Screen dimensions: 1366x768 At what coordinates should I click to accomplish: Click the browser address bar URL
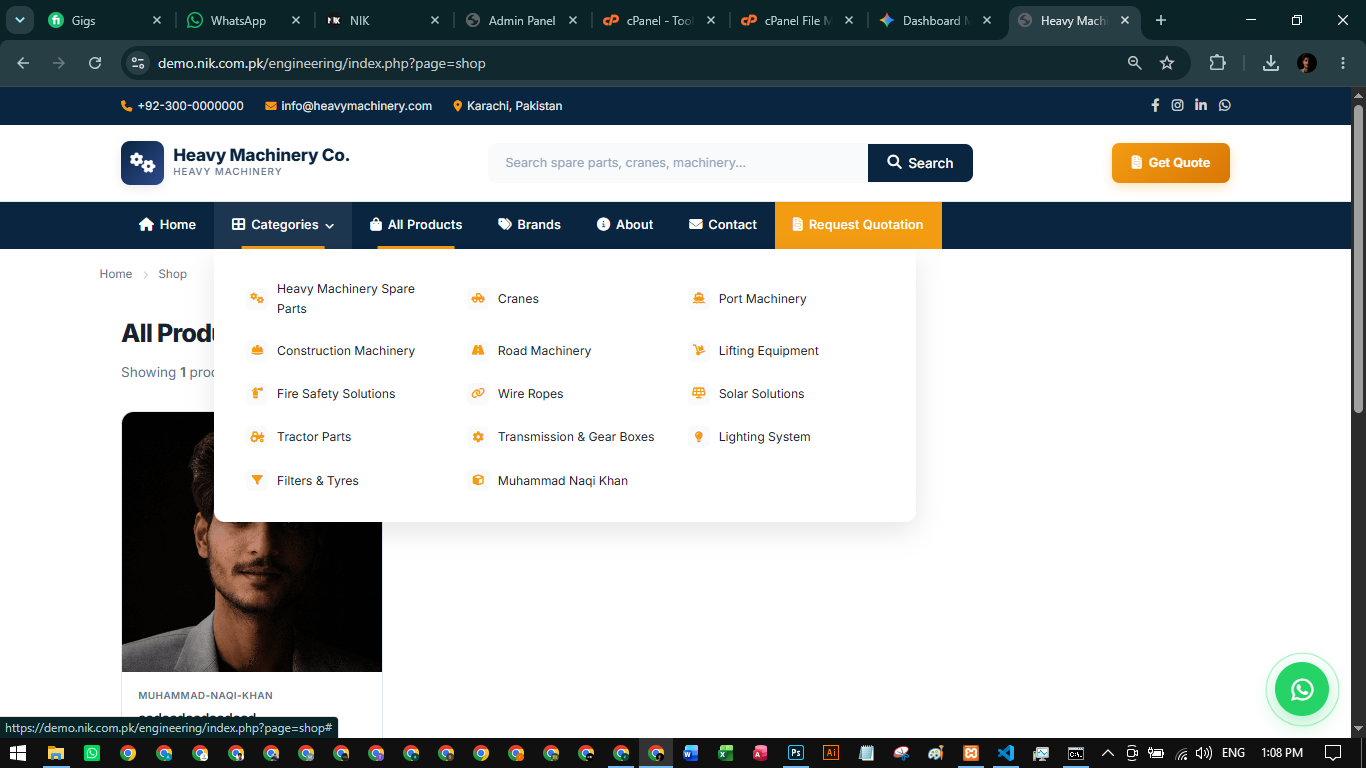tap(322, 63)
